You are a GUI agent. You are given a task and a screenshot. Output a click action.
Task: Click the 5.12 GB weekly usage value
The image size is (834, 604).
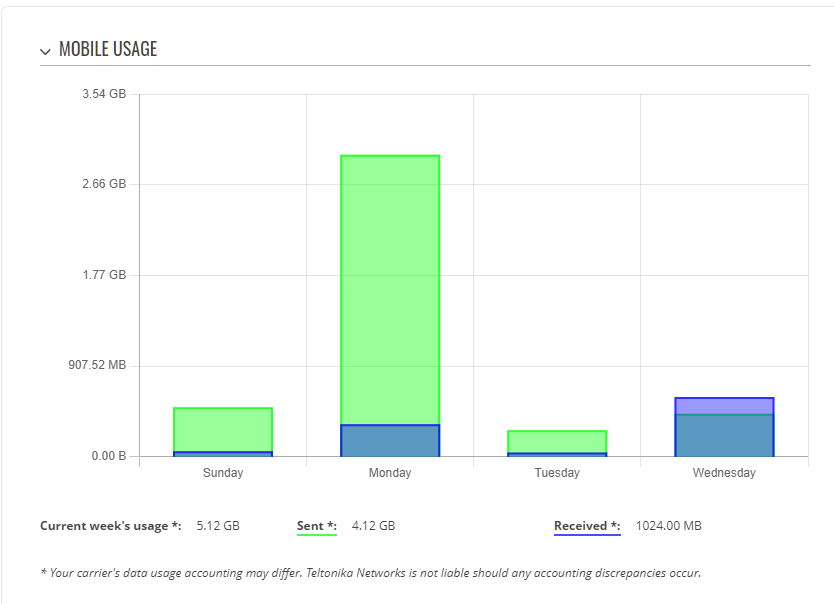(218, 525)
